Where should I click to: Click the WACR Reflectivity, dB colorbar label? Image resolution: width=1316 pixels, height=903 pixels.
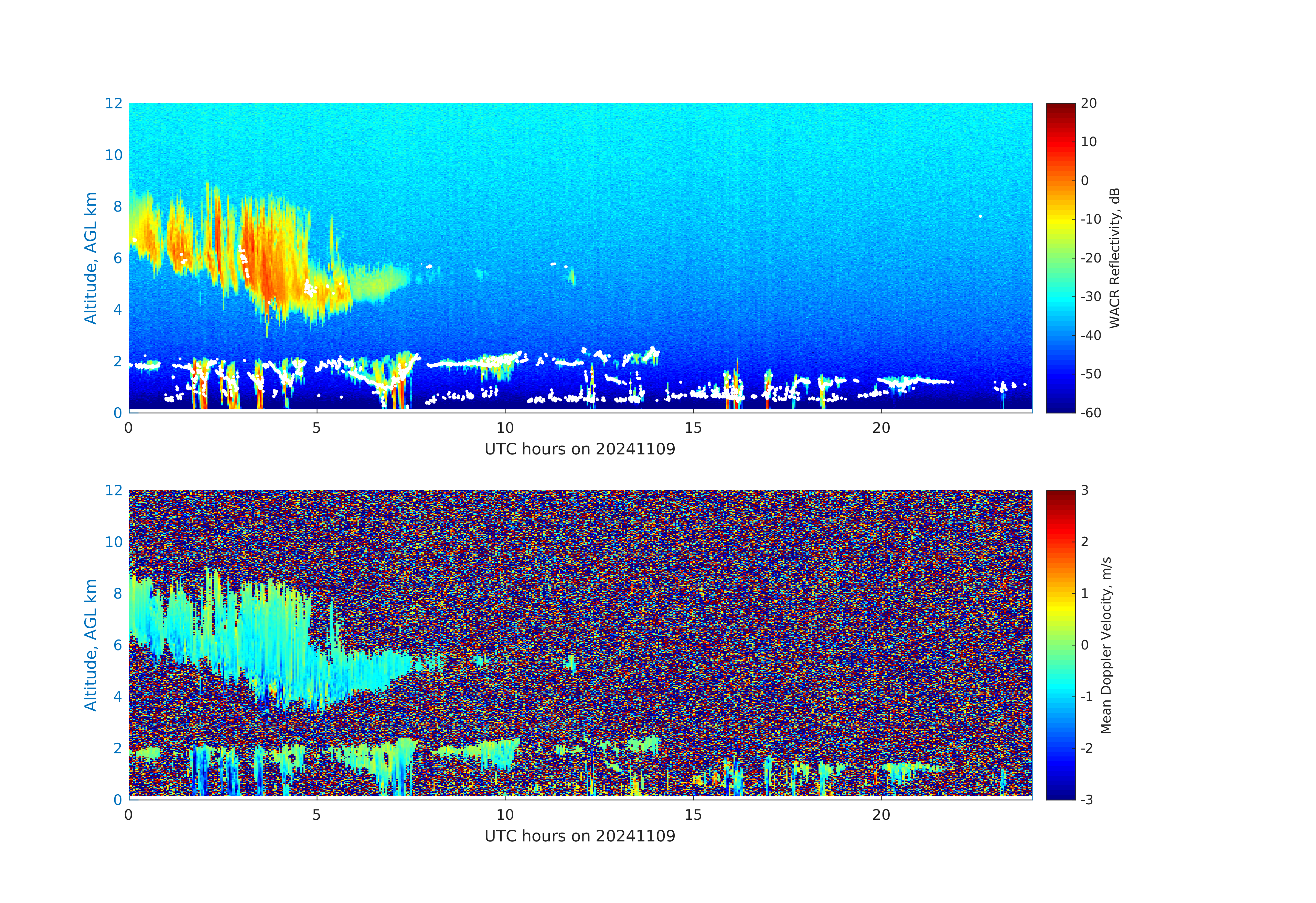coord(1114,258)
